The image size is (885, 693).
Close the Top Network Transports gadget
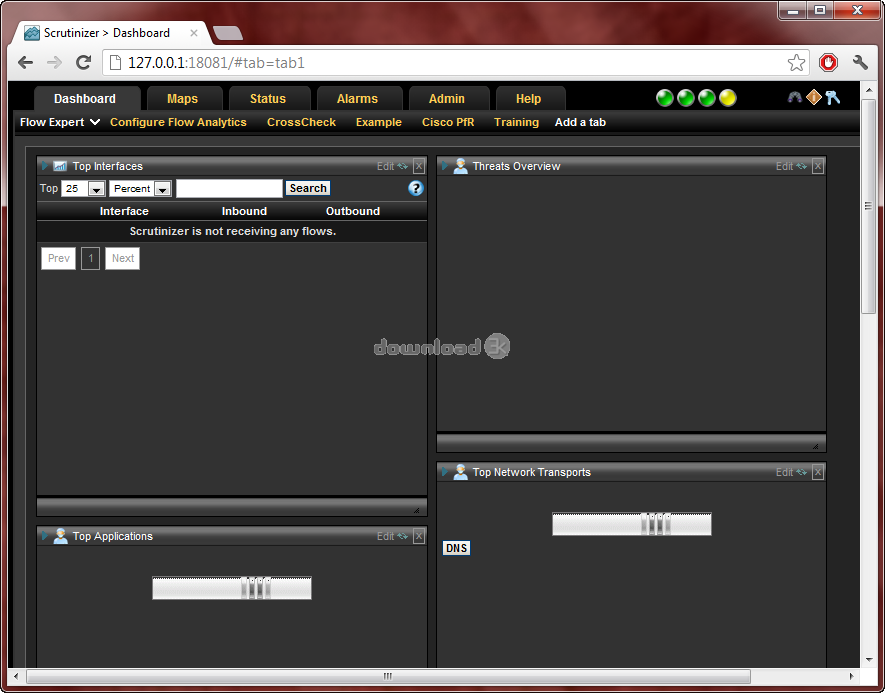818,472
